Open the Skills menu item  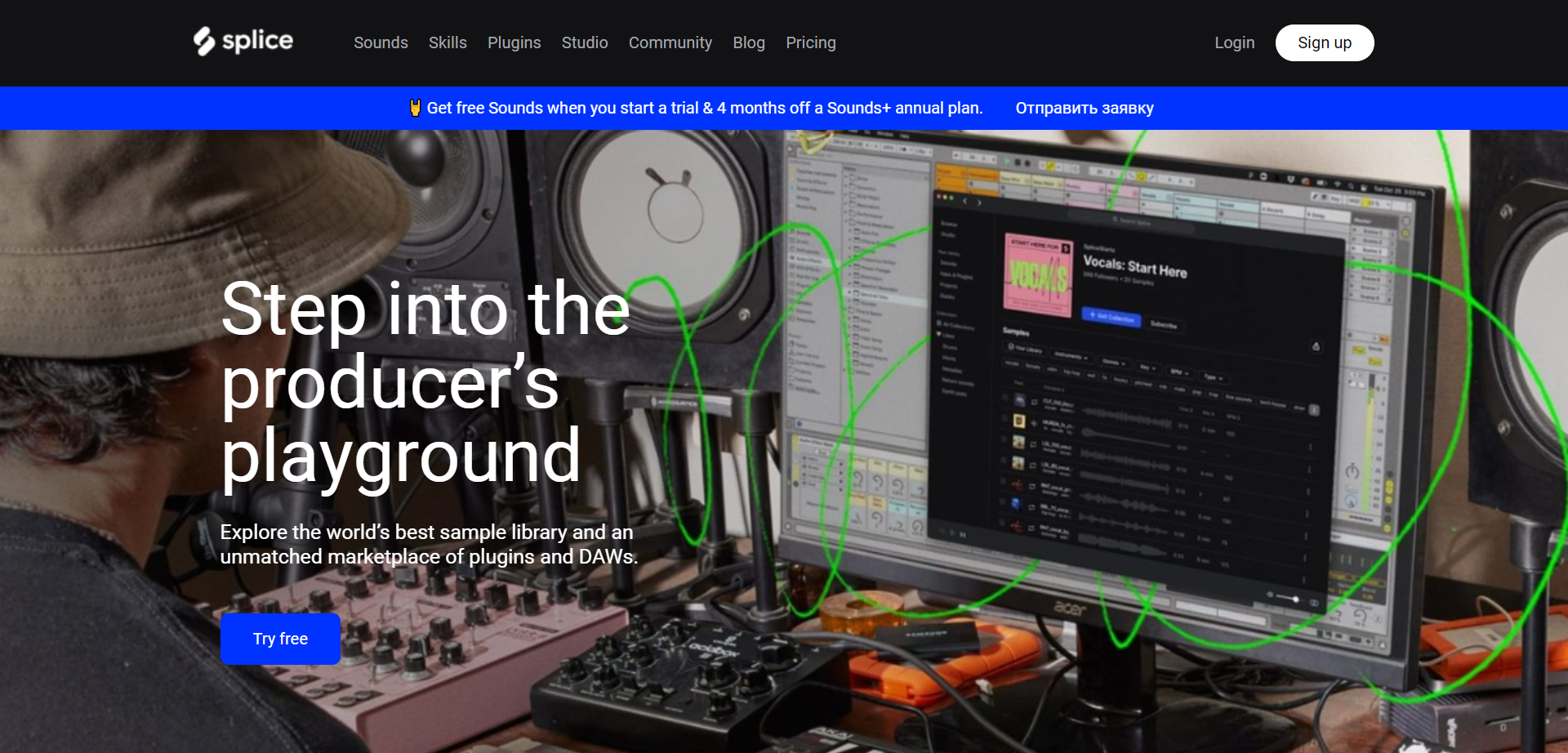448,42
